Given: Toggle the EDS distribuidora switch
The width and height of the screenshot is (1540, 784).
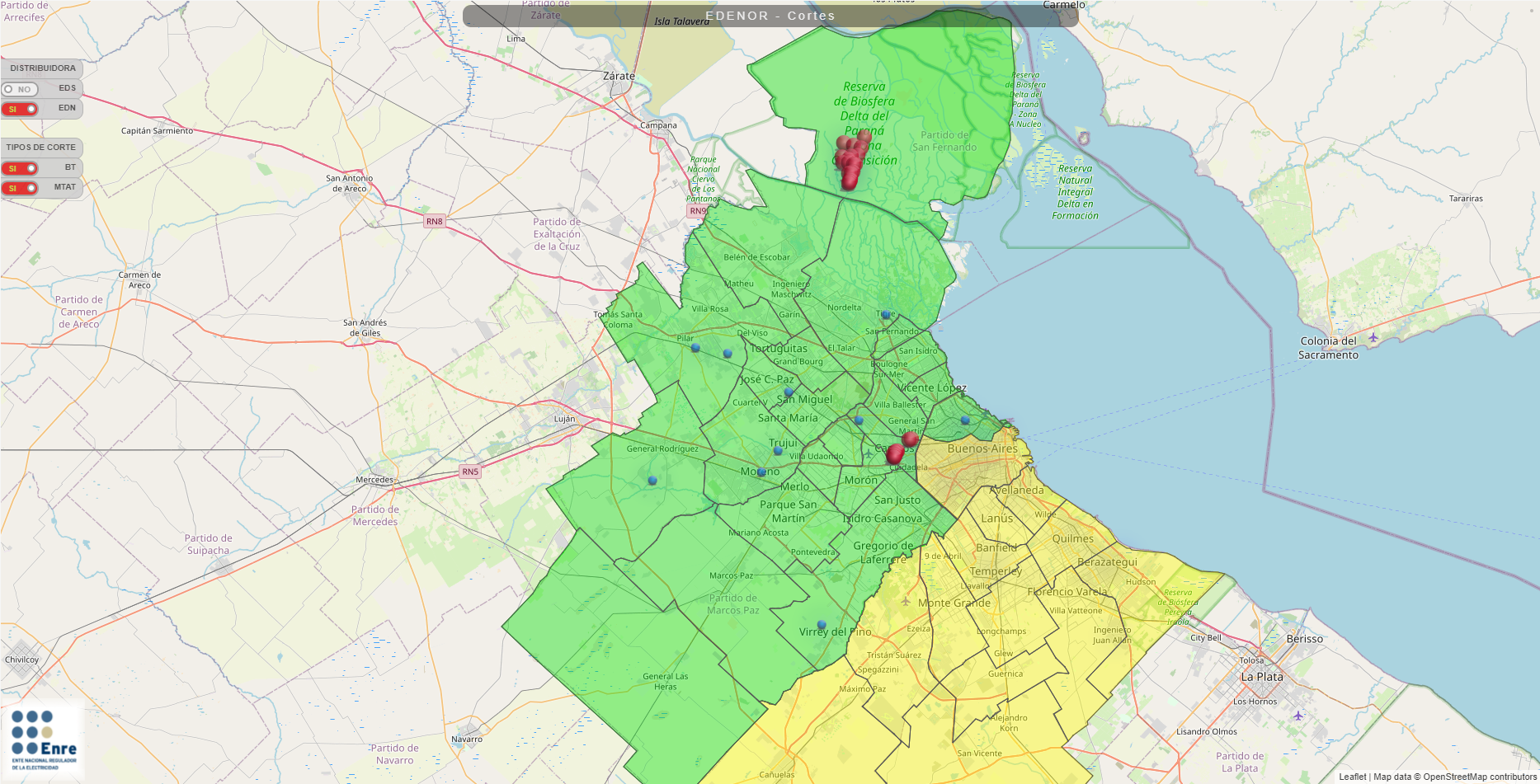Looking at the screenshot, I should 20,89.
